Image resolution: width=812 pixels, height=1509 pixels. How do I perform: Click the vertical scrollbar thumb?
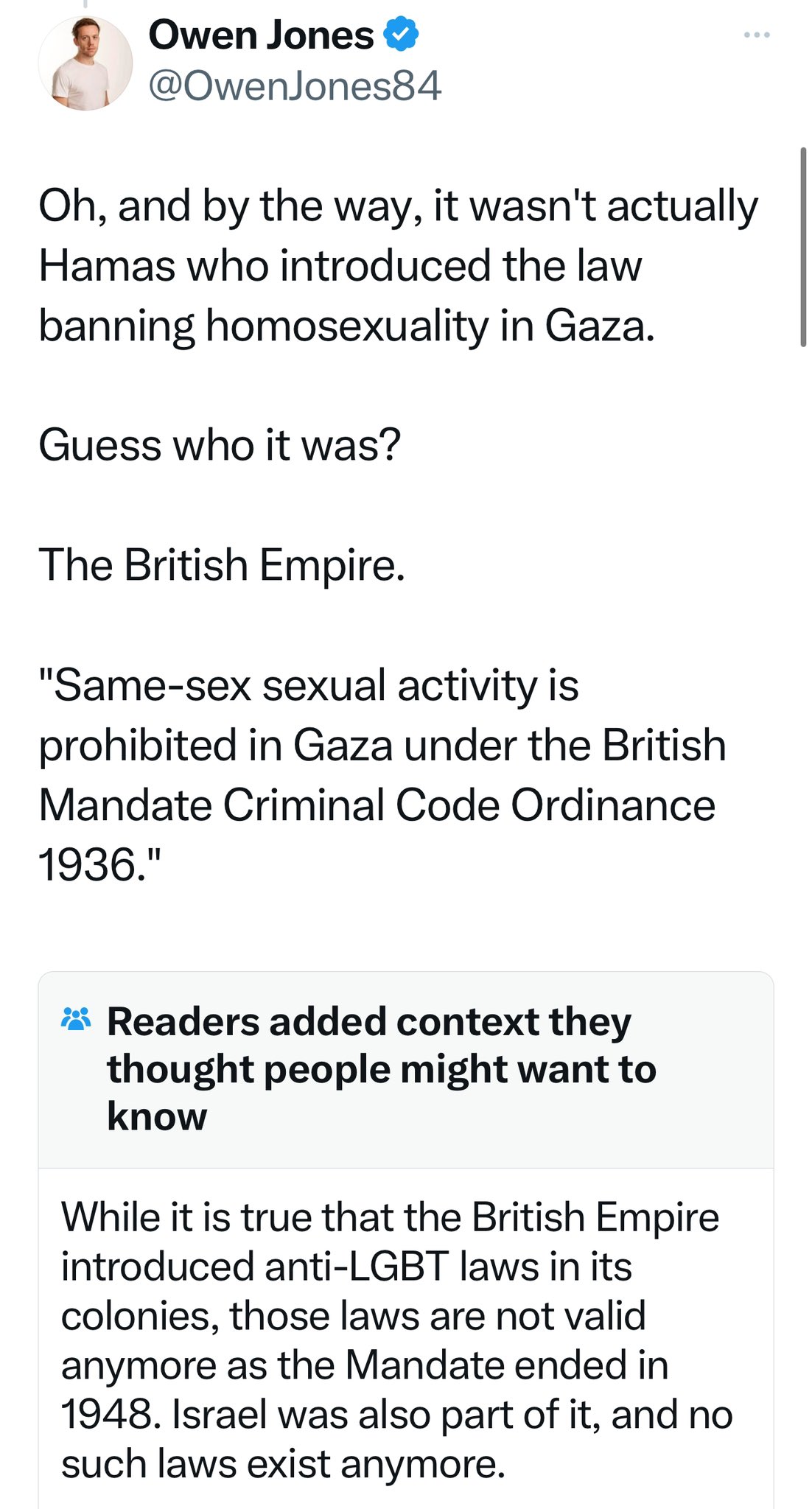[x=803, y=247]
